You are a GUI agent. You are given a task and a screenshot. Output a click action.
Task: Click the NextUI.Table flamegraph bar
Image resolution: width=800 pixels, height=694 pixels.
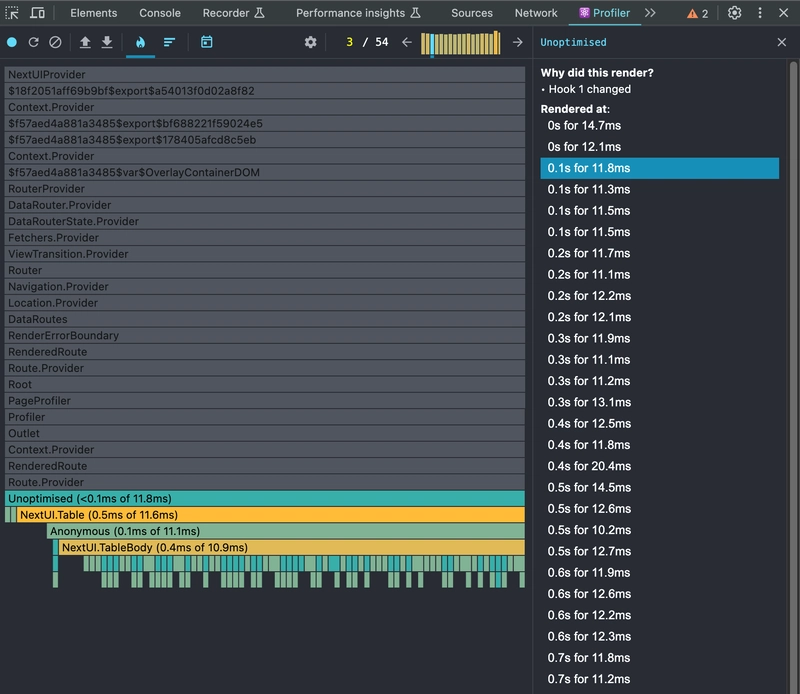pyautogui.click(x=270, y=515)
